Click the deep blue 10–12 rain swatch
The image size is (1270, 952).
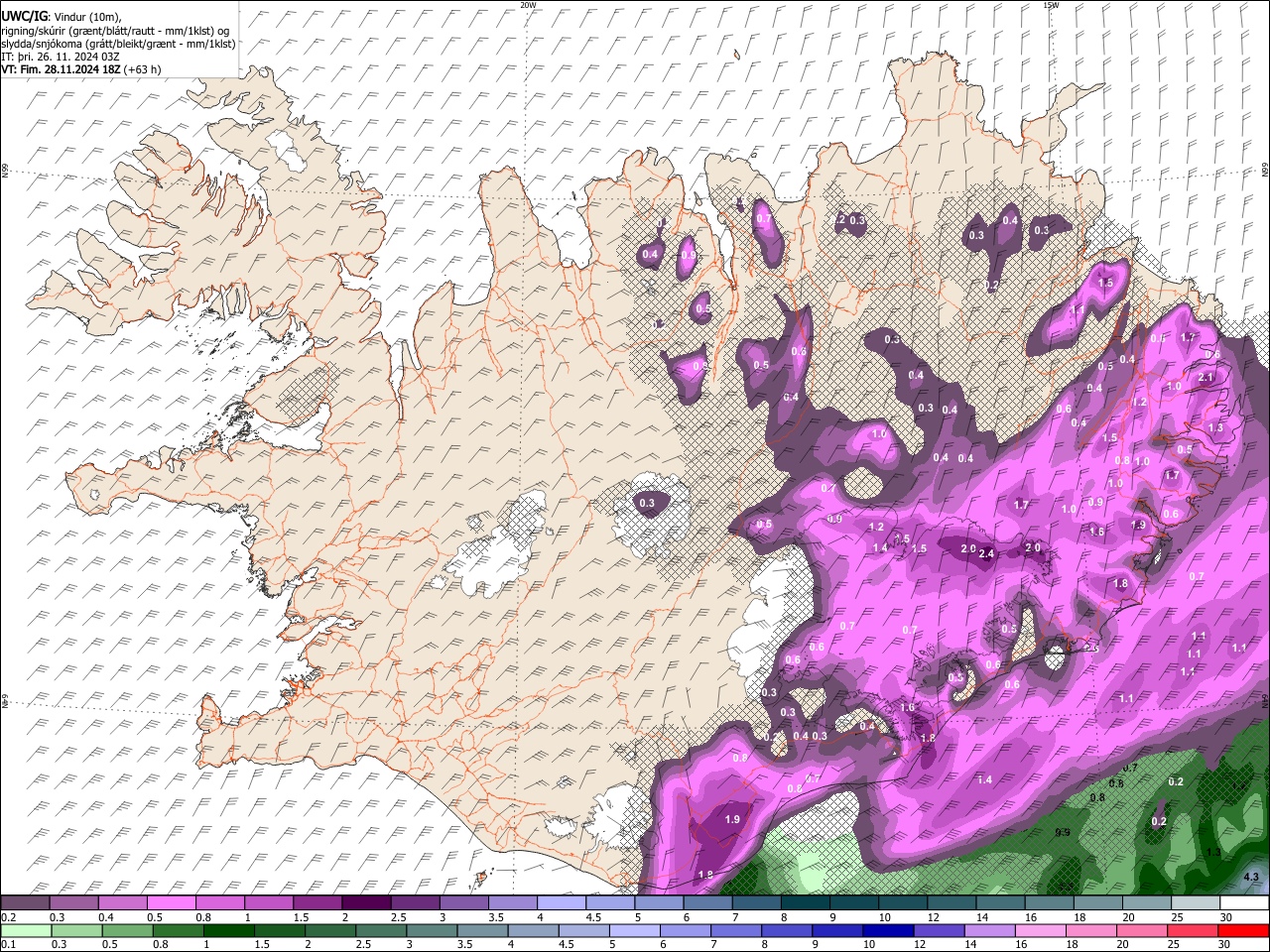[x=888, y=930]
